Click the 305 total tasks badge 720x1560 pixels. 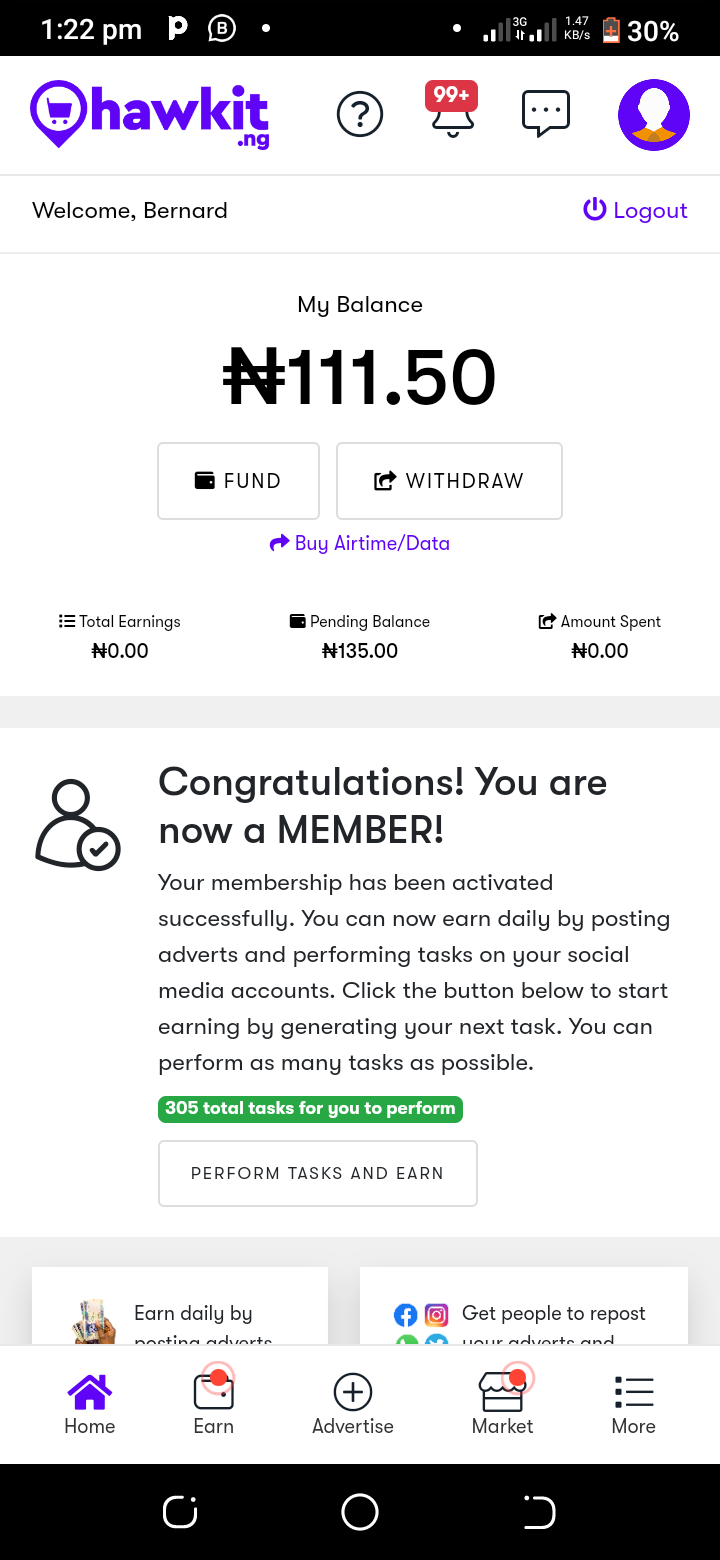click(x=310, y=1108)
